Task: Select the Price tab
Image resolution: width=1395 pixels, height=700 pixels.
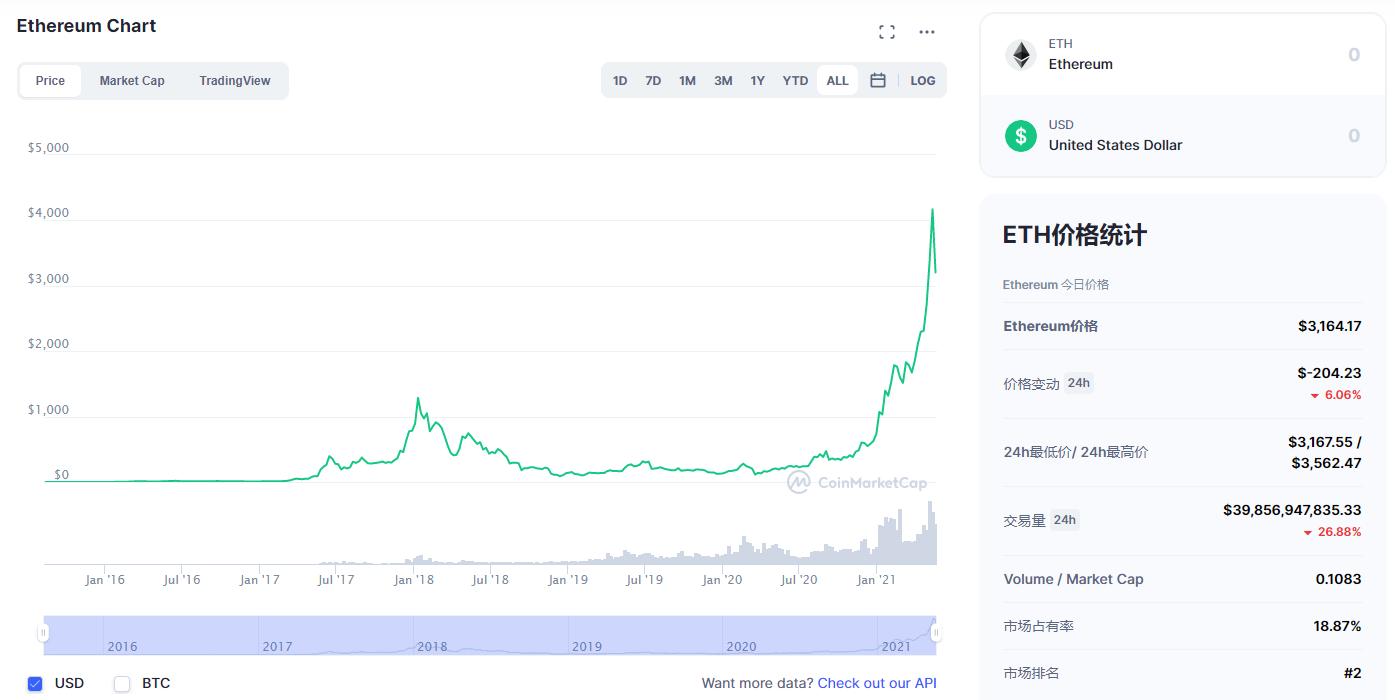Action: click(50, 81)
